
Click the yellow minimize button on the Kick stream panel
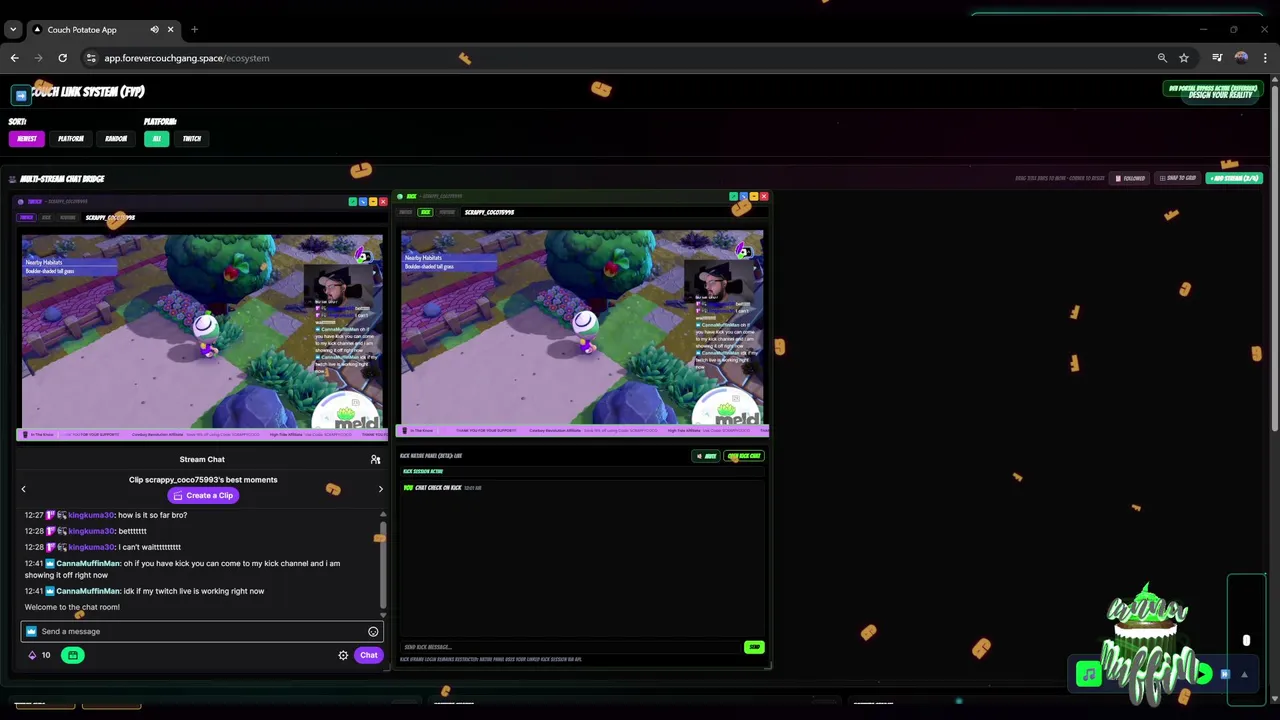point(753,197)
